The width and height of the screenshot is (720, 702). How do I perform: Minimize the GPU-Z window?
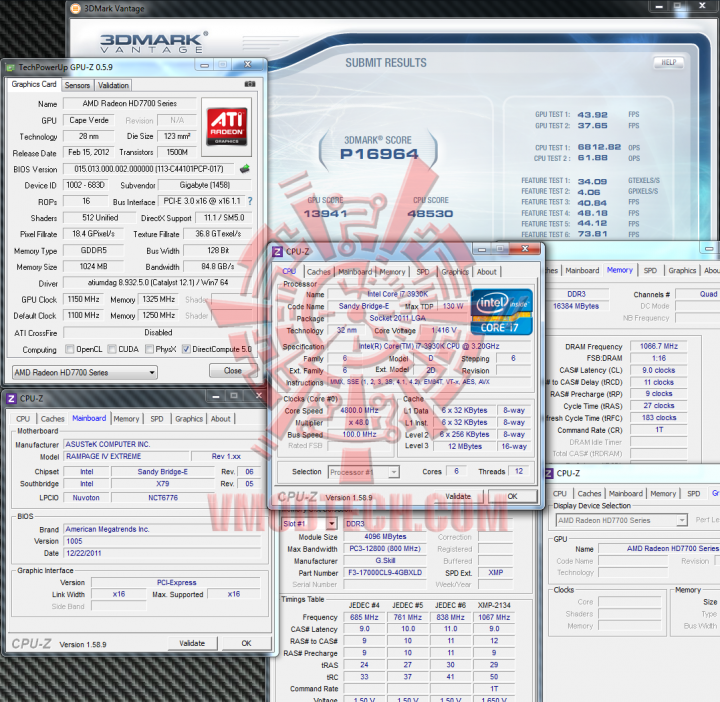[x=204, y=65]
